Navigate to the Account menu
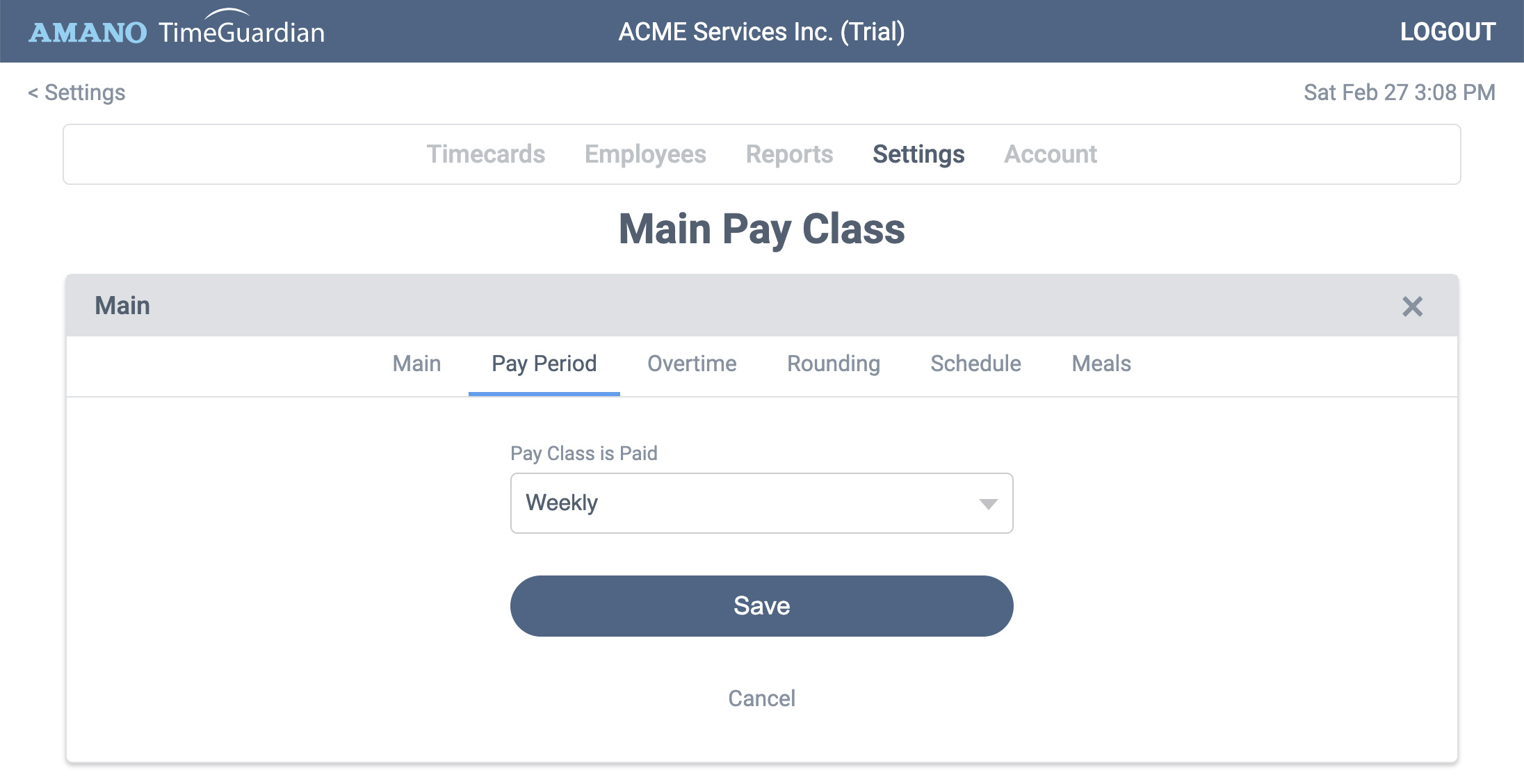The height and width of the screenshot is (784, 1524). point(1050,154)
